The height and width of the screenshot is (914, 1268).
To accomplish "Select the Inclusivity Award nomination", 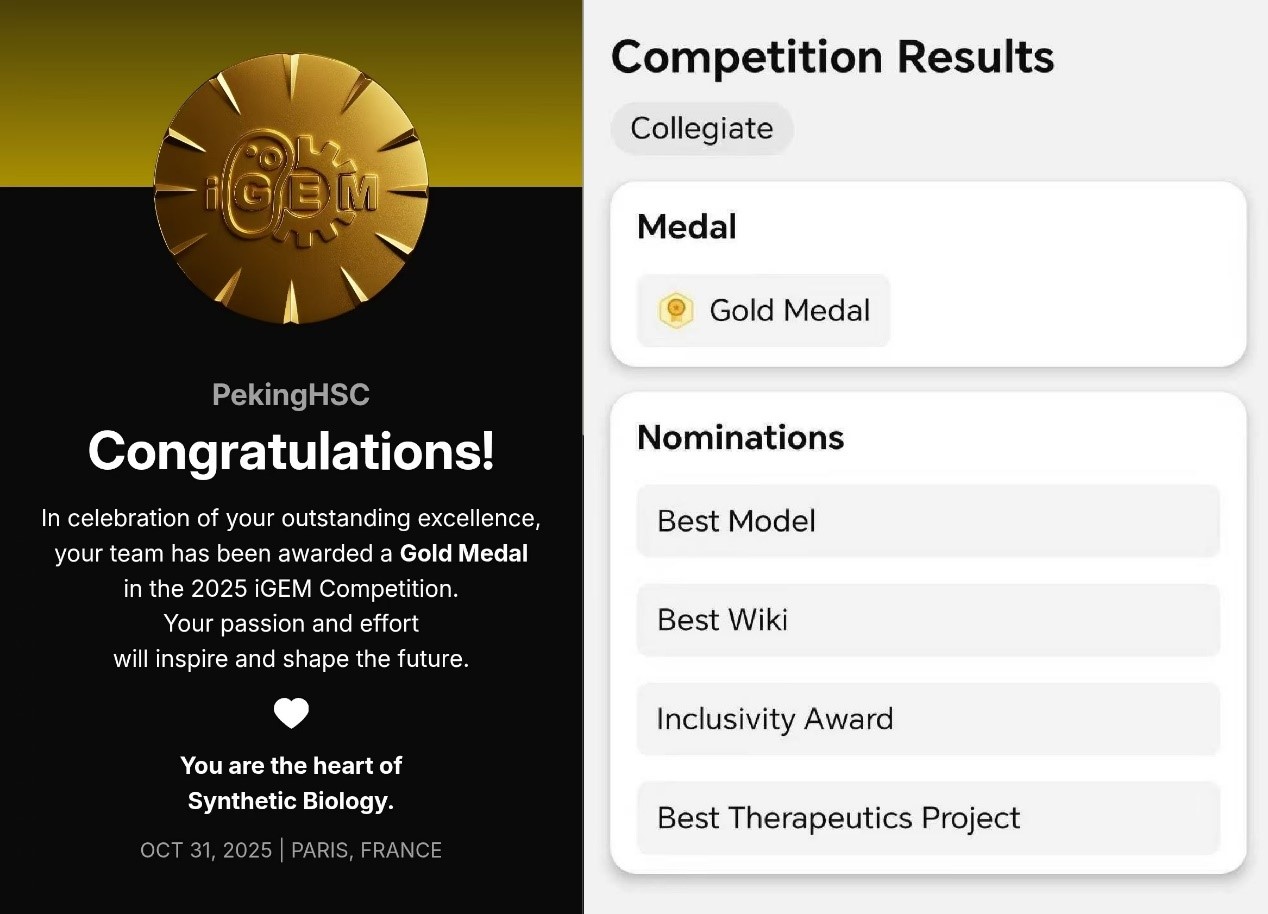I will [x=928, y=719].
